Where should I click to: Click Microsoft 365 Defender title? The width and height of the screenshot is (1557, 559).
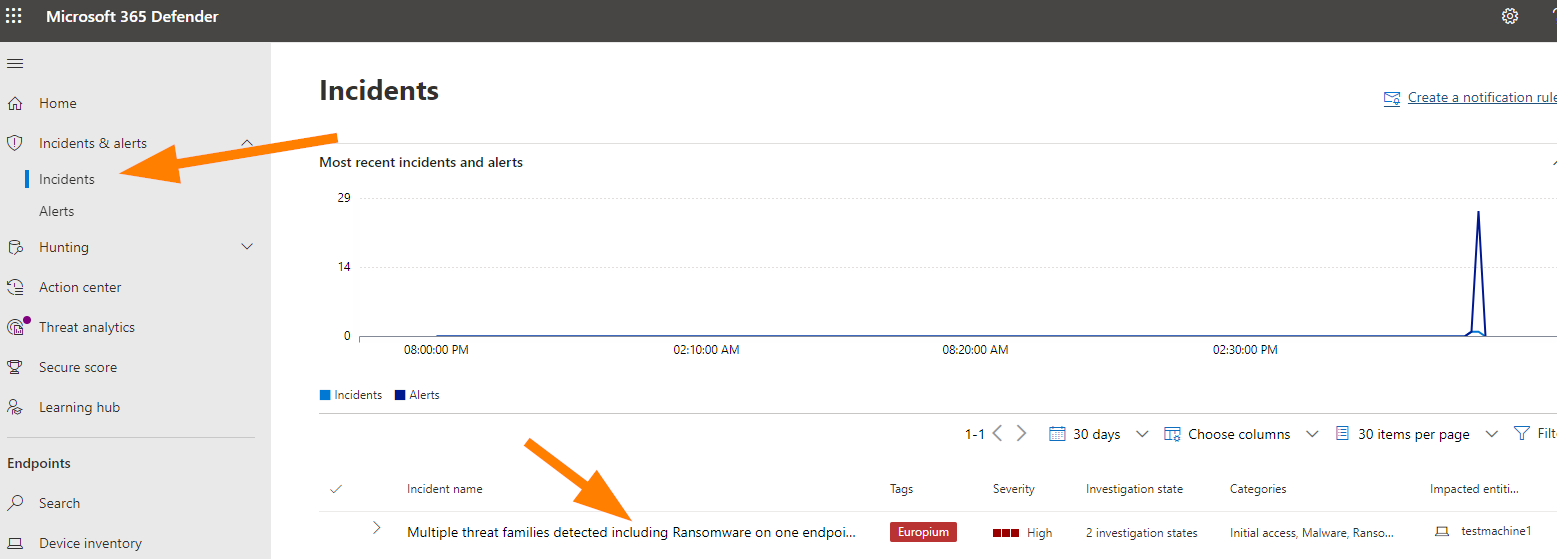tap(132, 16)
